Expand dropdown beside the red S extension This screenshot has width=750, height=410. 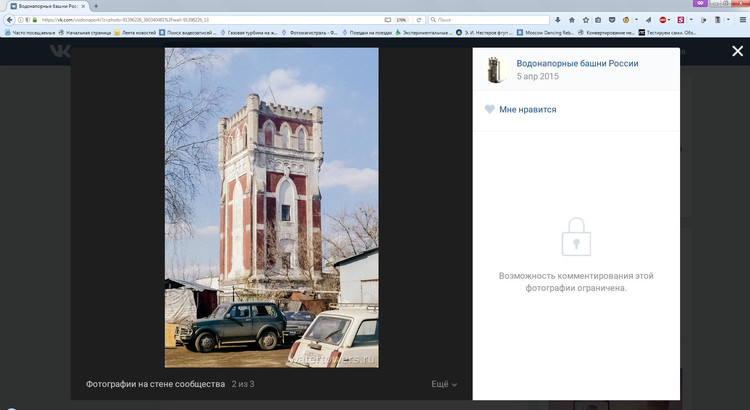691,20
